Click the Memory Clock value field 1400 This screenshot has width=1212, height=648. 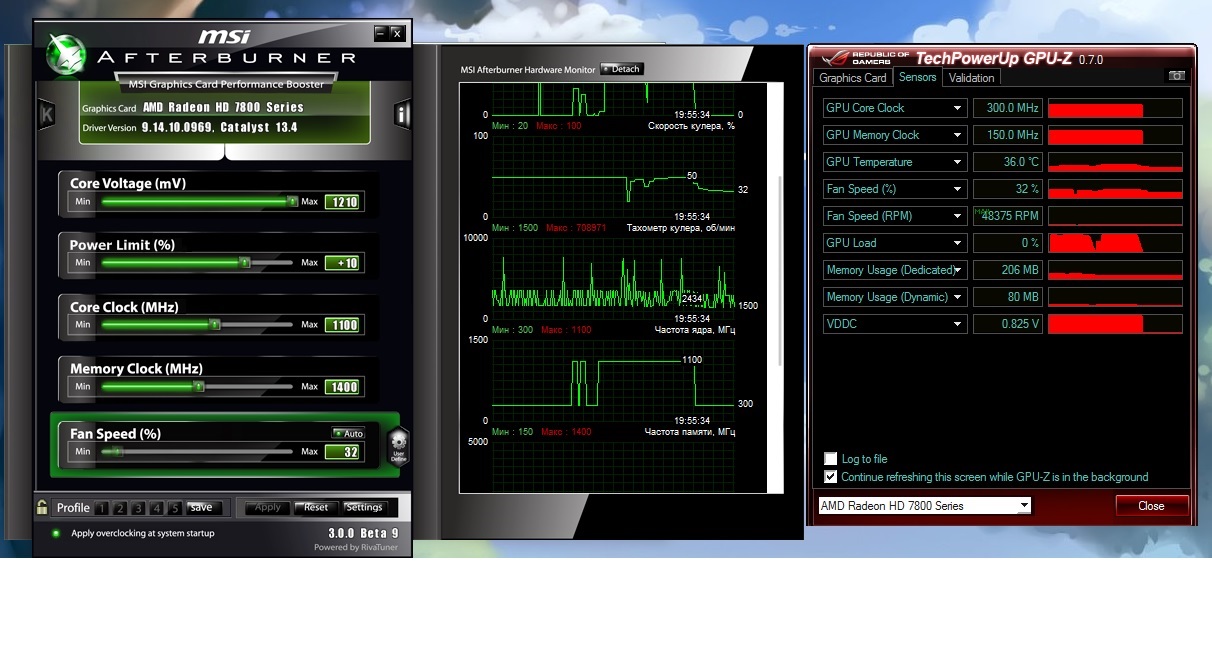[342, 387]
